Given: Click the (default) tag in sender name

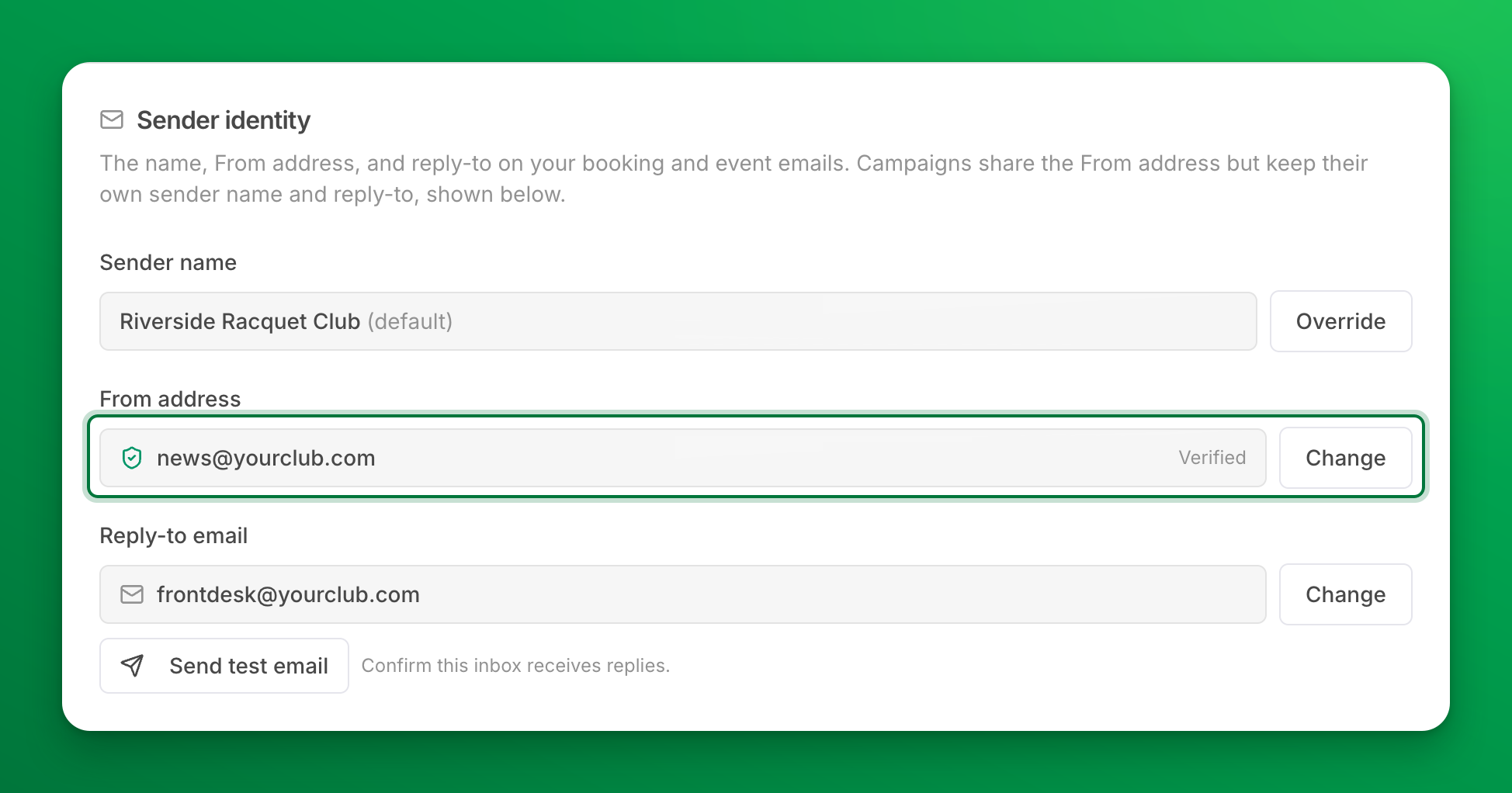Looking at the screenshot, I should 410,321.
